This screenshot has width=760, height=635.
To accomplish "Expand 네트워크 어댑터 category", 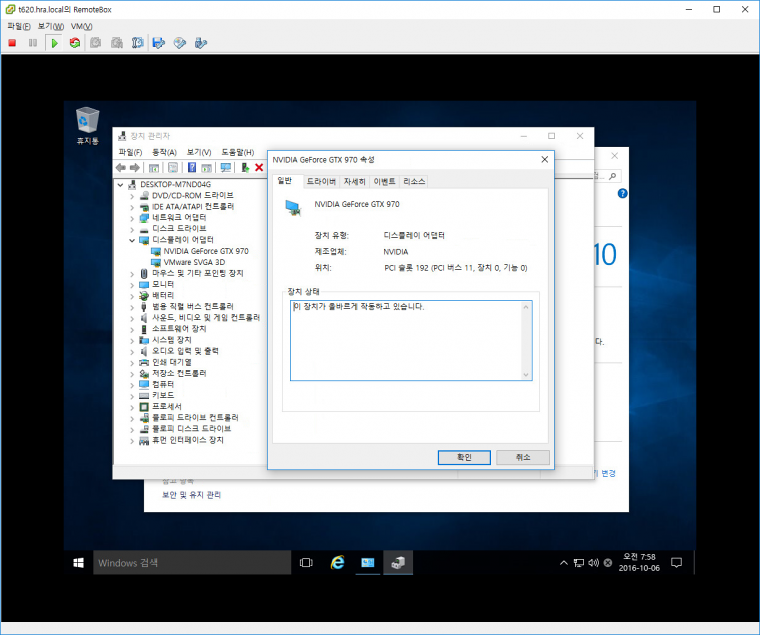I will [132, 218].
